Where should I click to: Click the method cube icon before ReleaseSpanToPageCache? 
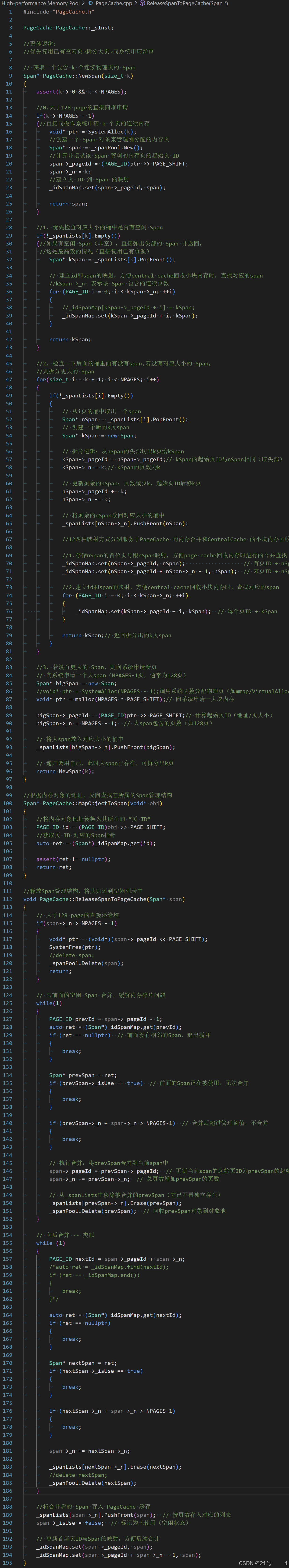coord(142,3)
